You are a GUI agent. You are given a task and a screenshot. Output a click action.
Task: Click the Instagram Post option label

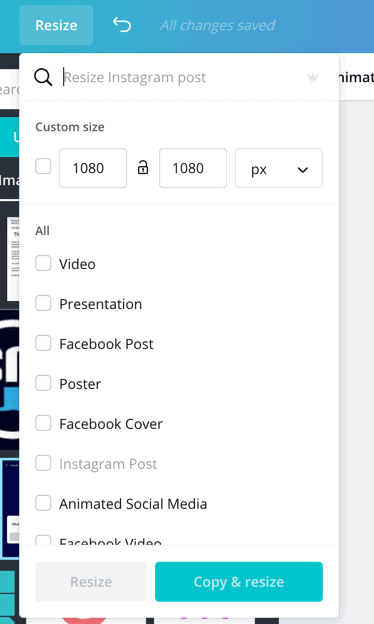108,464
